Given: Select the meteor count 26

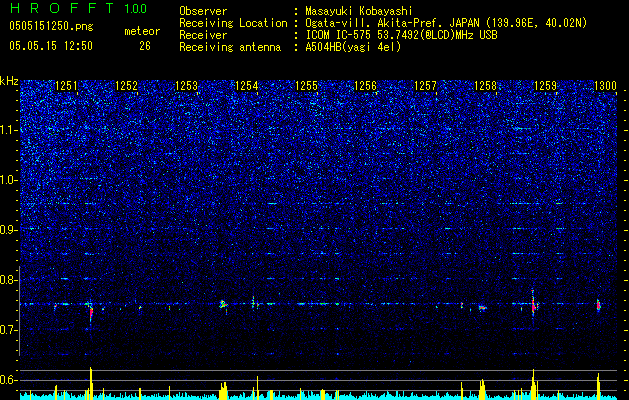Looking at the screenshot, I should 145,46.
